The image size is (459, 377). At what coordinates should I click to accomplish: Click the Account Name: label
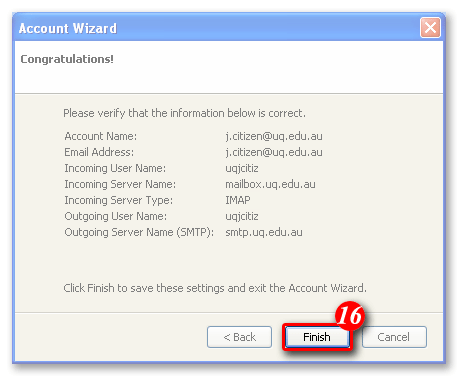pos(101,136)
